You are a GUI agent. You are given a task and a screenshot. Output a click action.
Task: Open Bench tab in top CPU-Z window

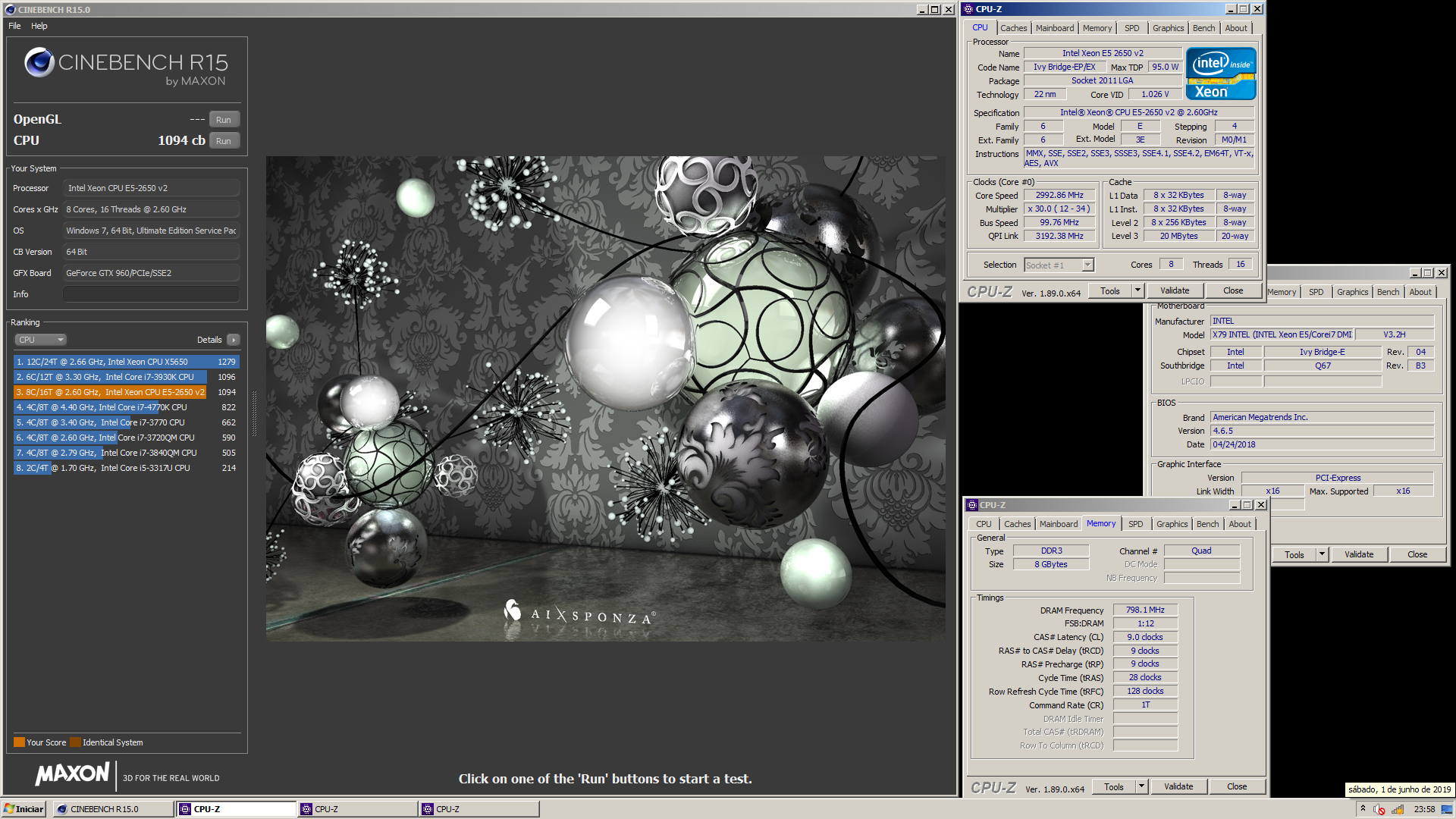(x=1204, y=28)
